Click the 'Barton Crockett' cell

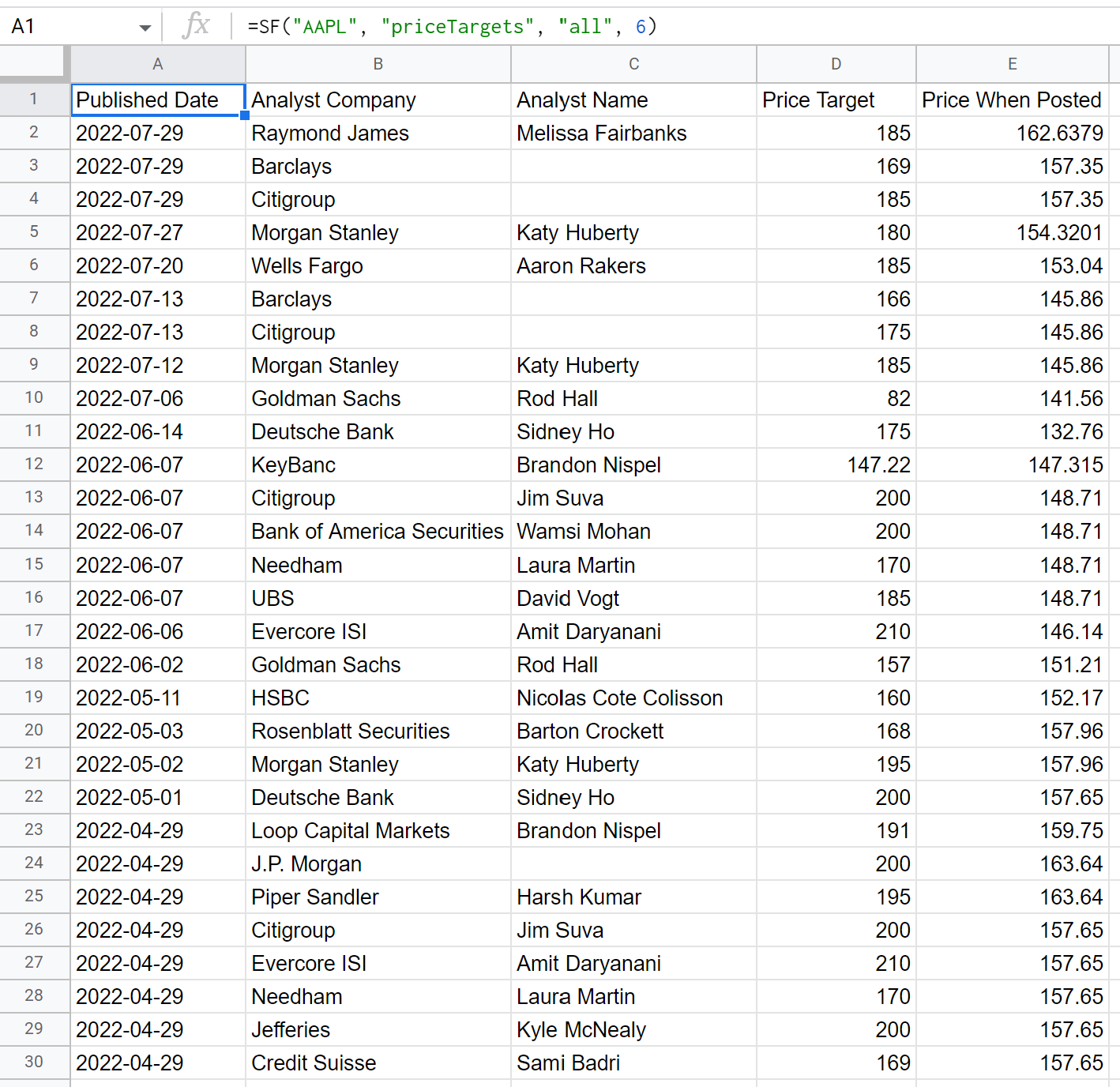coord(633,732)
